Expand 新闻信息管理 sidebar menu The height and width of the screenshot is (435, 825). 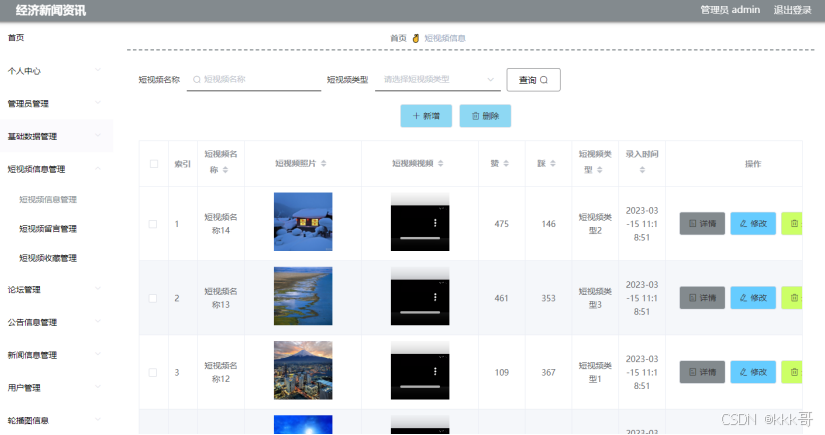(x=55, y=355)
